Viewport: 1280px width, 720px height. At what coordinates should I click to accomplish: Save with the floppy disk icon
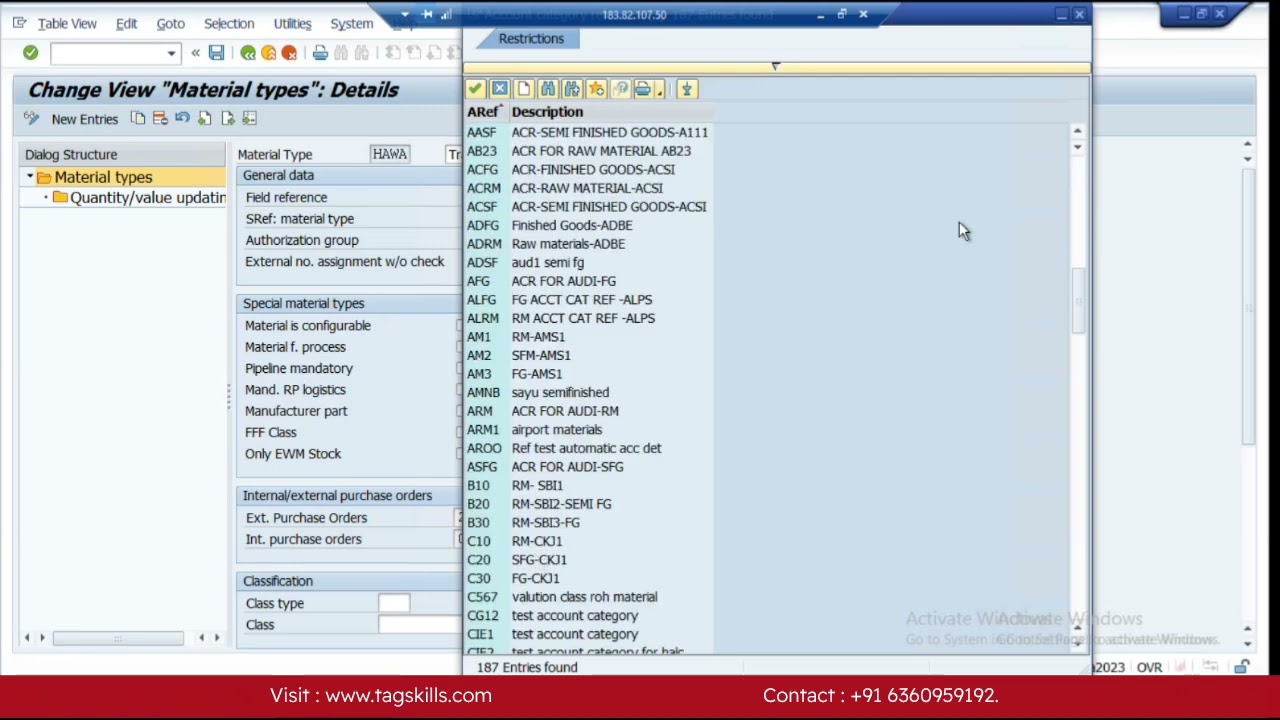pos(216,53)
